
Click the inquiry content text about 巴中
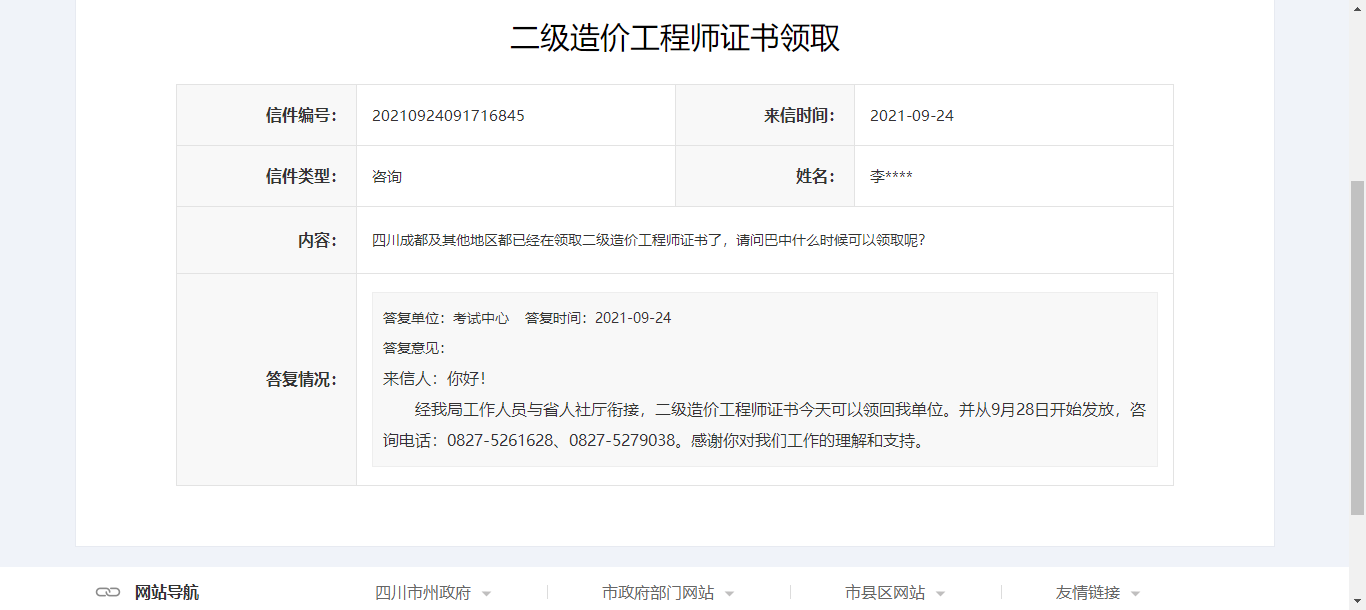[x=648, y=241]
